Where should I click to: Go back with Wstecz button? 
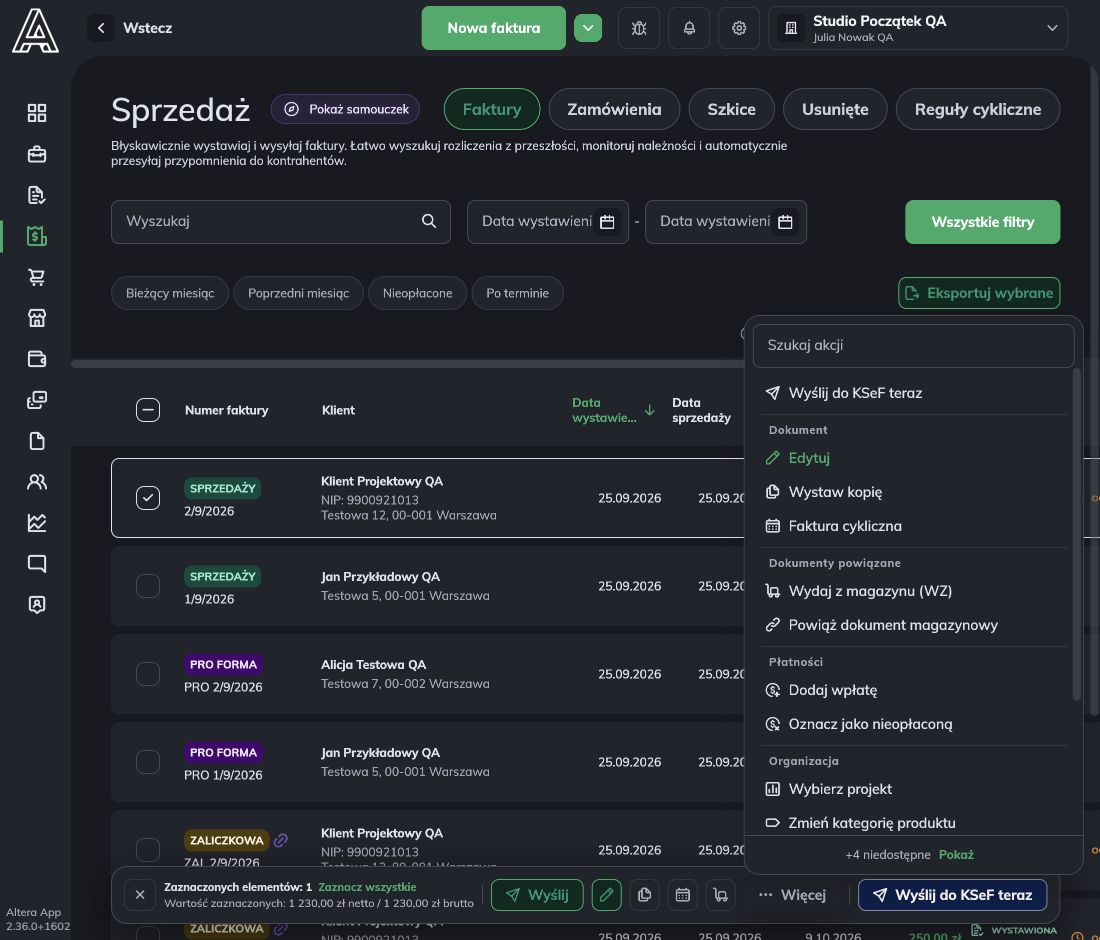point(131,28)
